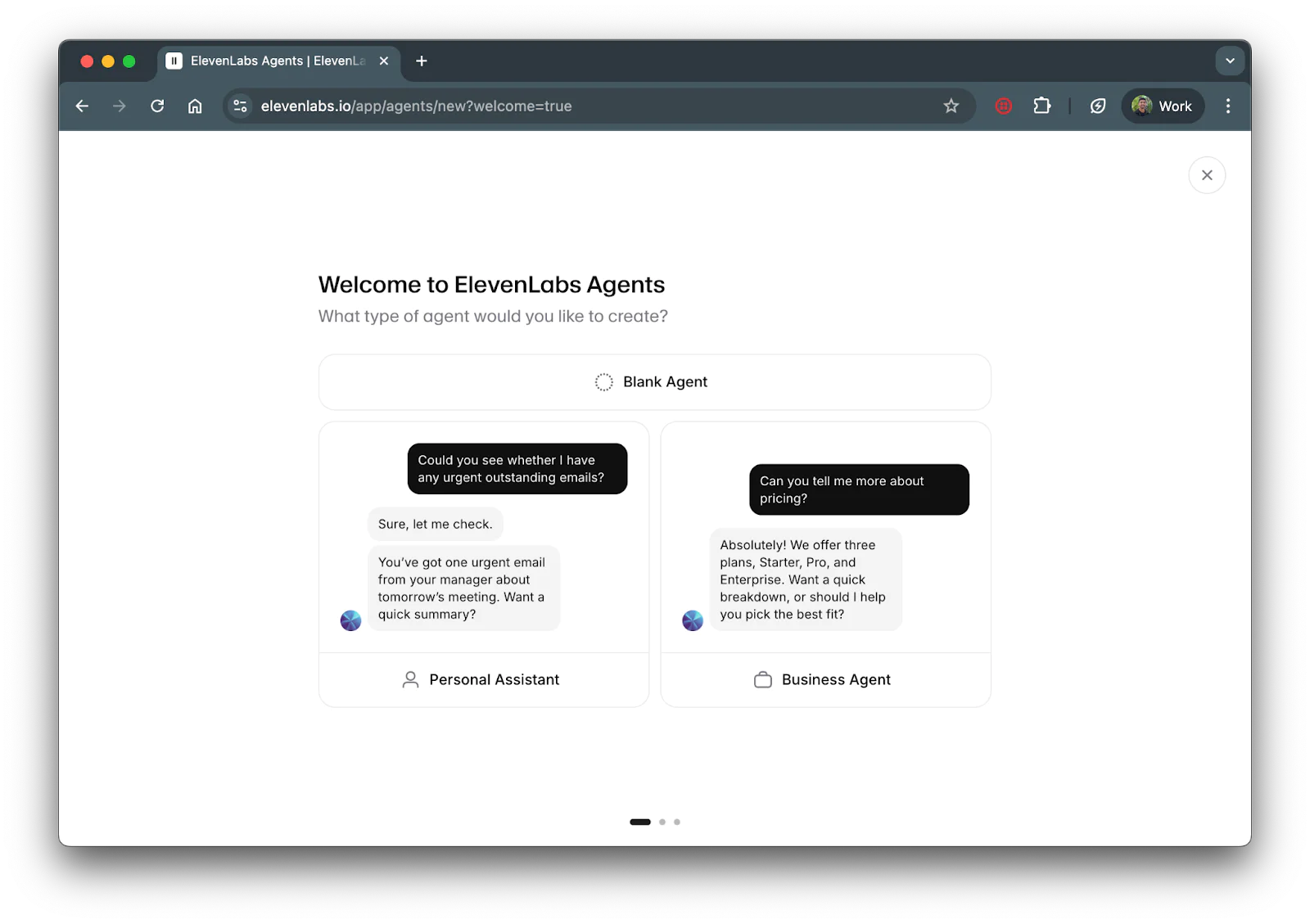
Task: Click the red extension icon in toolbar
Action: (1003, 106)
